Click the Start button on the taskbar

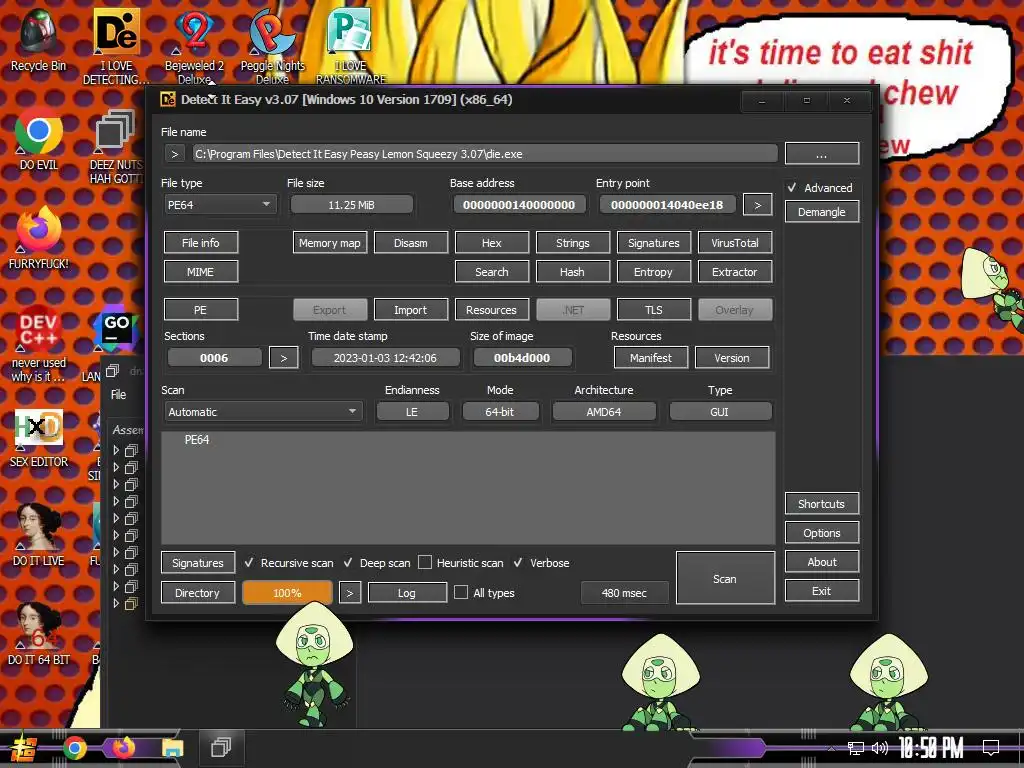[x=24, y=748]
